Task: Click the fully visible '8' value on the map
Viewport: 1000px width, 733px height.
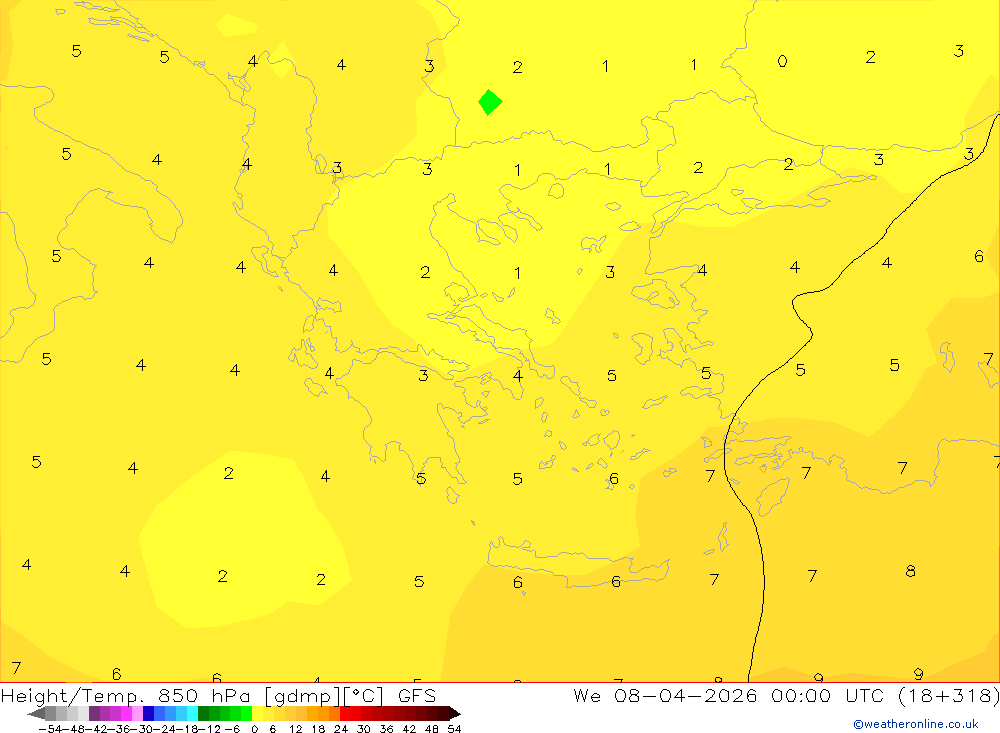Action: click(911, 571)
